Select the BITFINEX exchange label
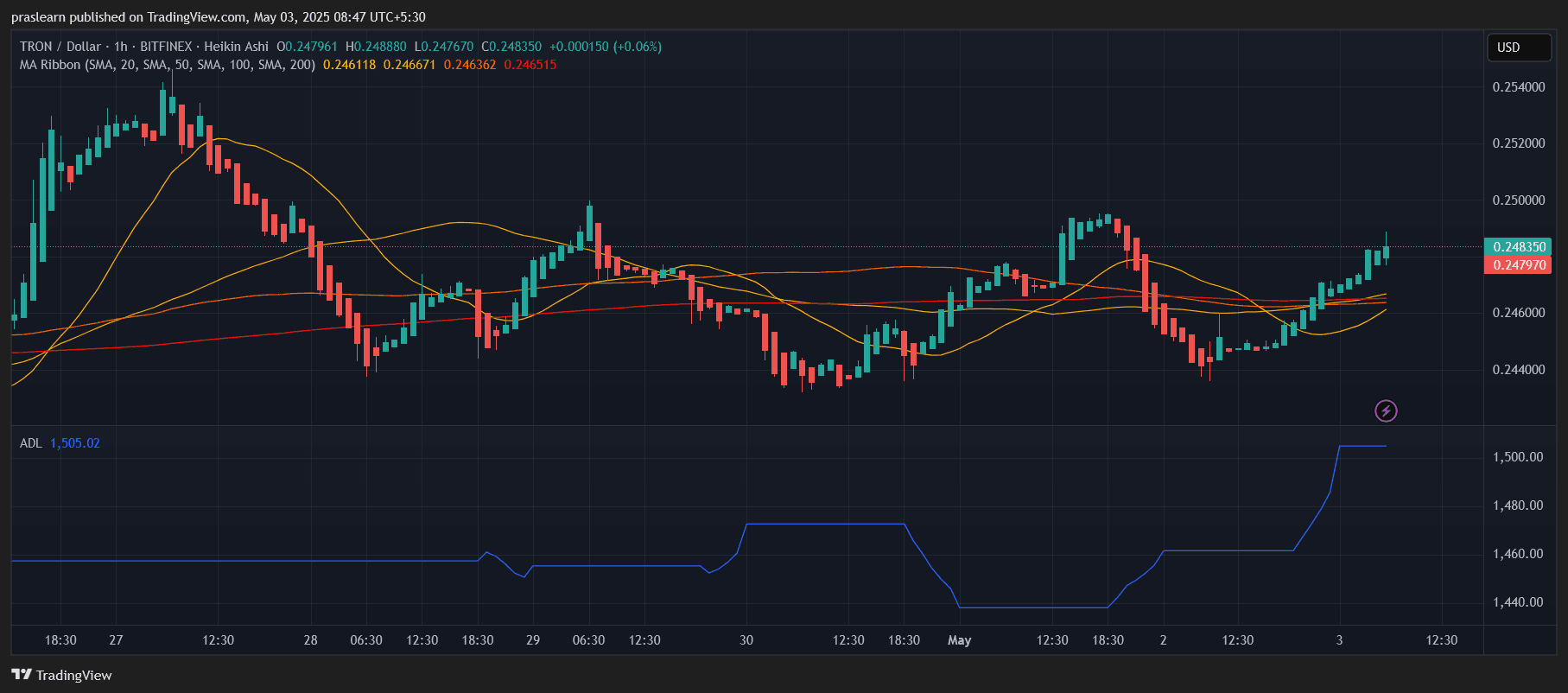 [166, 47]
